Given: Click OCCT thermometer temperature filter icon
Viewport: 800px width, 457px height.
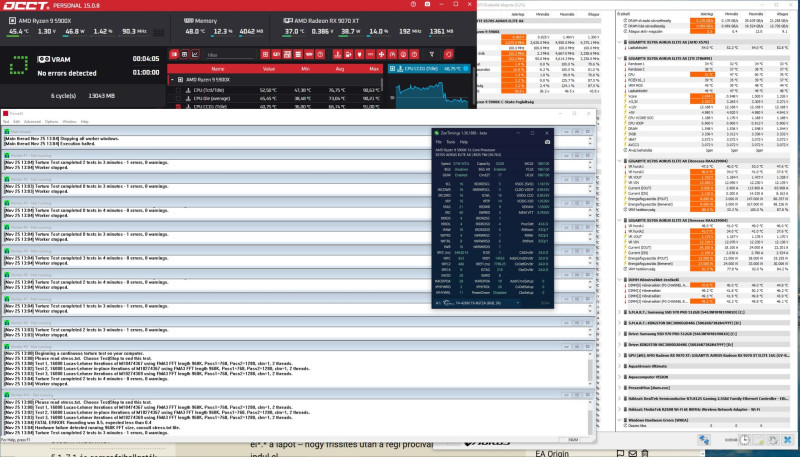Looking at the screenshot, I should click(x=337, y=55).
